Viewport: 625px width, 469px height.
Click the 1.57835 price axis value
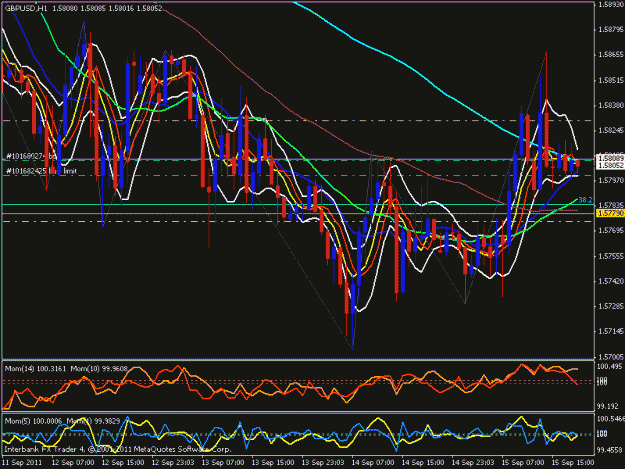tap(611, 205)
